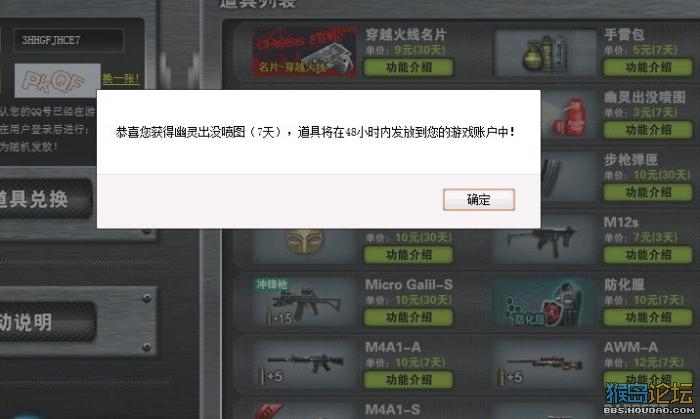The height and width of the screenshot is (419, 700).
Task: Select the M12s gun icon
Action: 545,241
